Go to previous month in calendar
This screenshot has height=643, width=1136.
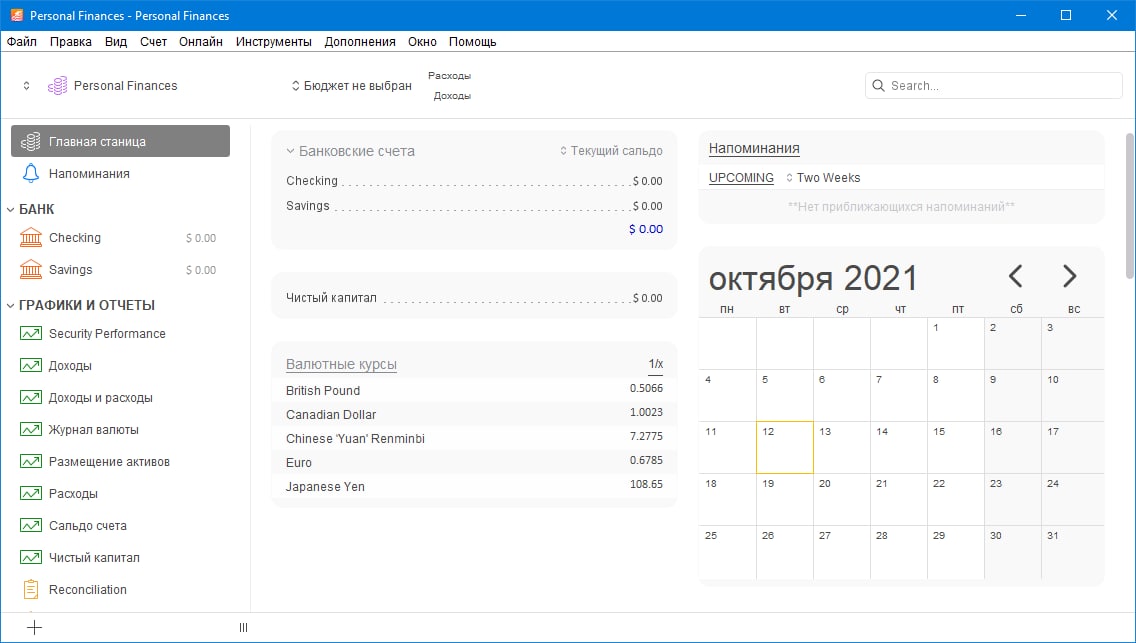pos(1015,276)
